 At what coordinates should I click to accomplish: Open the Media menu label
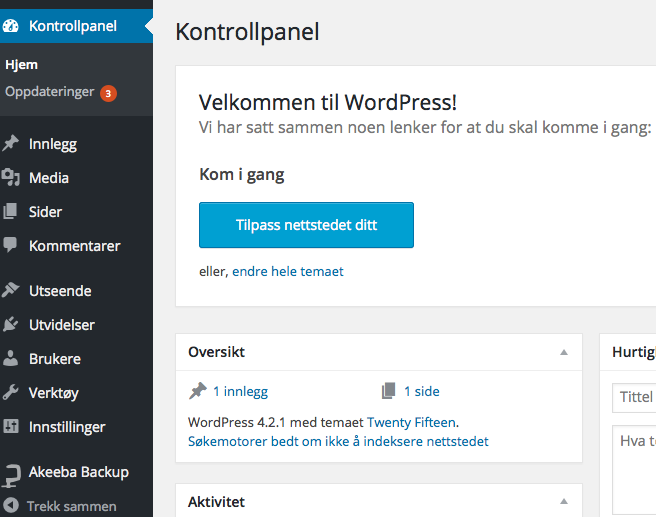49,178
